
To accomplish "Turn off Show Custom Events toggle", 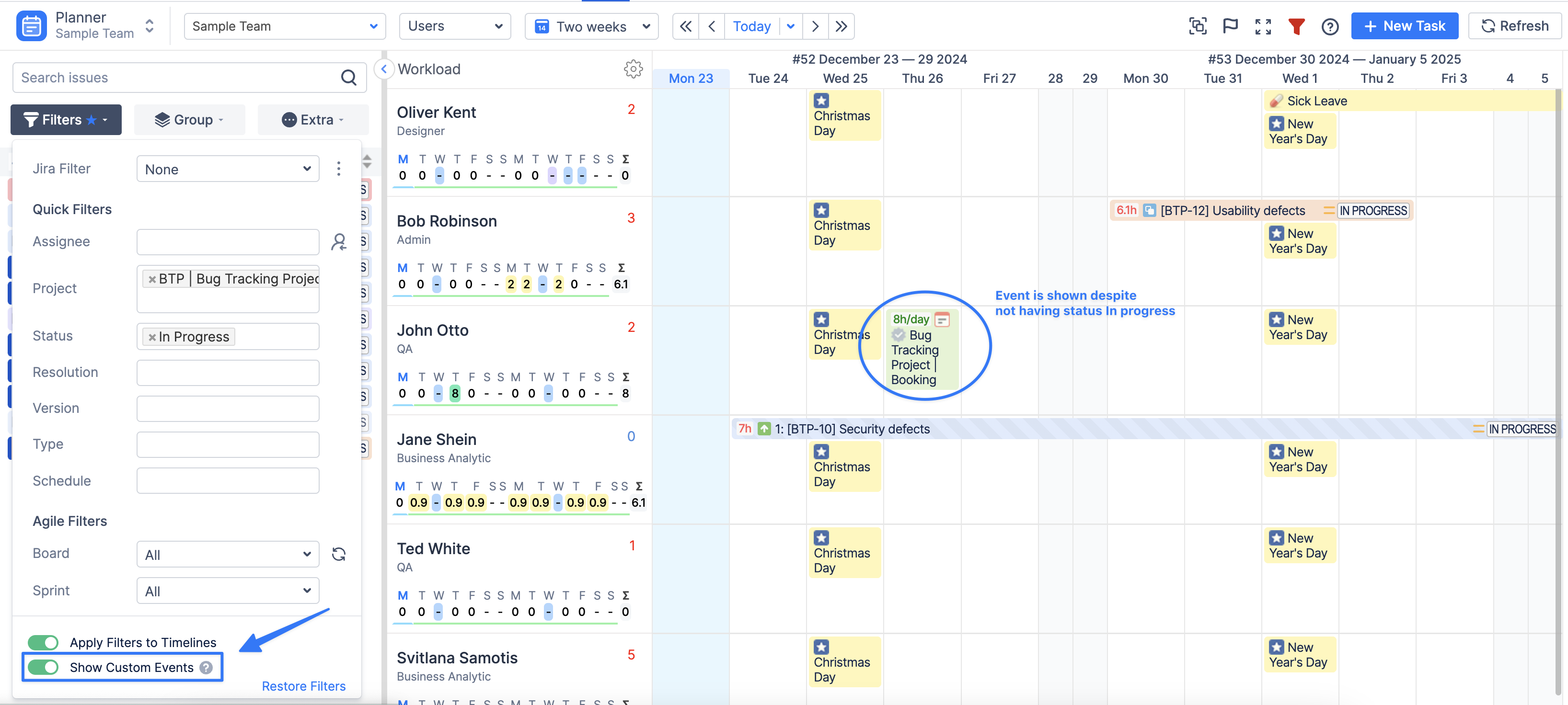I will (x=43, y=667).
